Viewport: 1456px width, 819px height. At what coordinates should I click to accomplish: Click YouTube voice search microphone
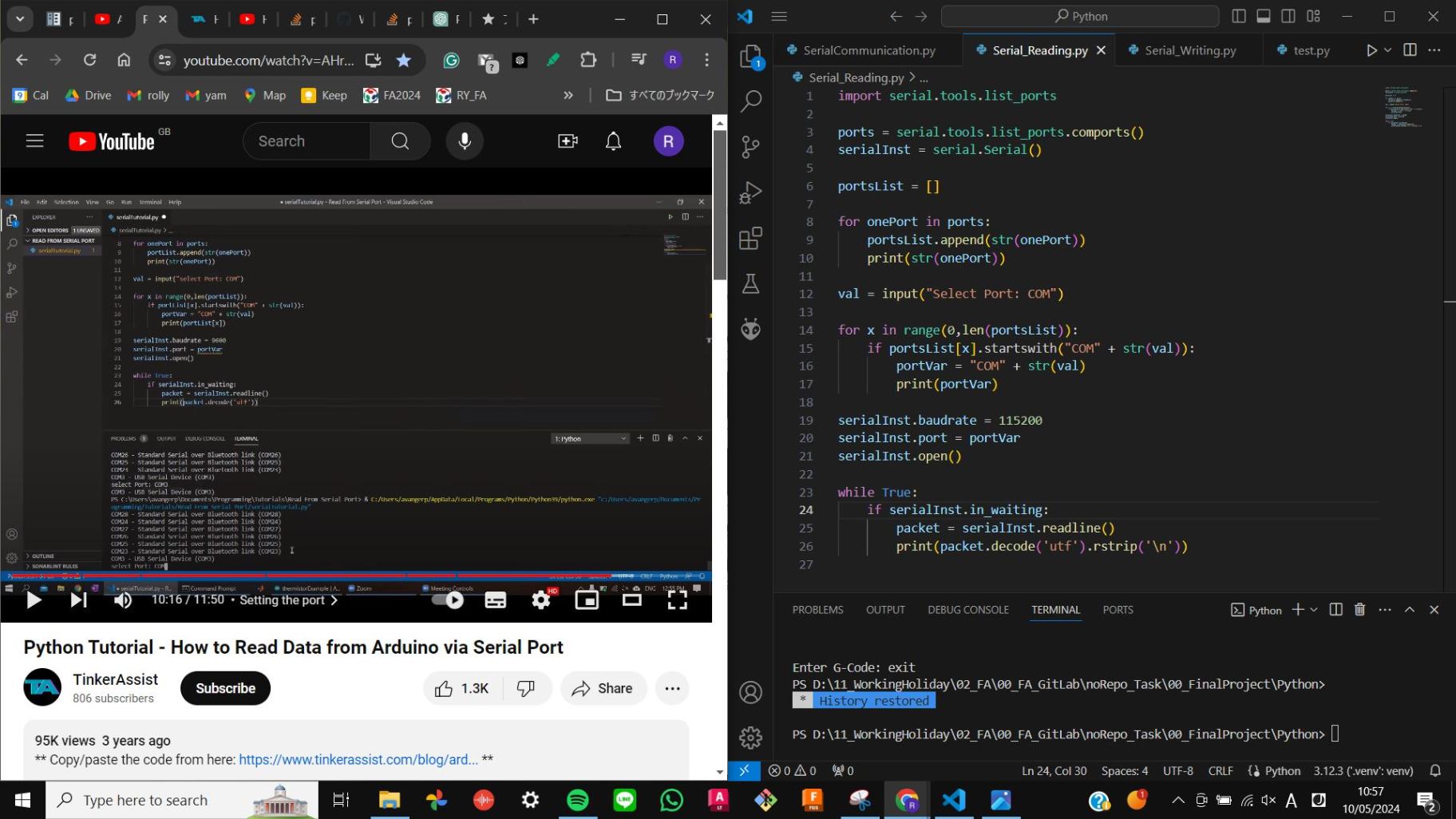(x=465, y=141)
